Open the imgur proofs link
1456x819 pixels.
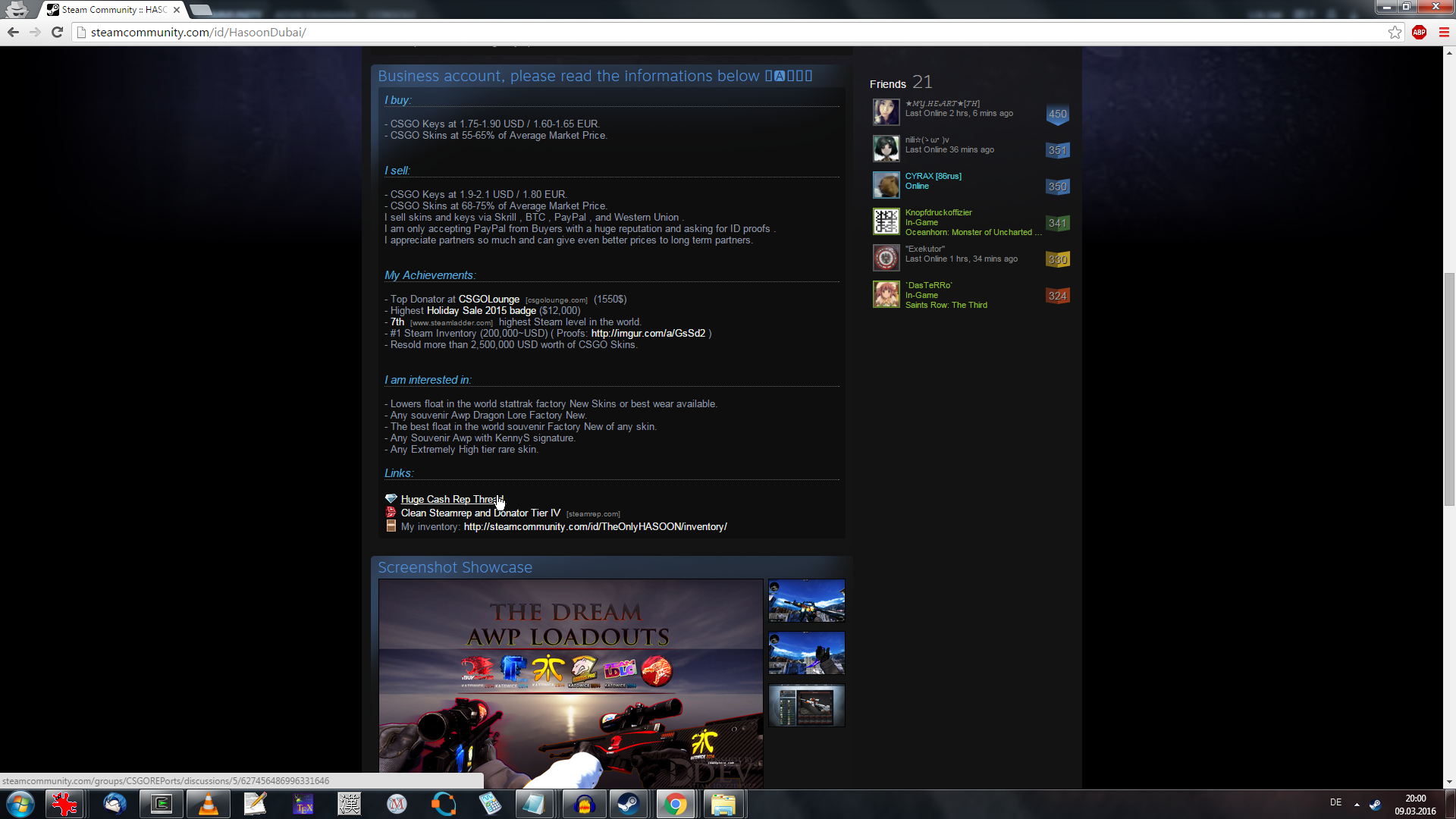pyautogui.click(x=648, y=334)
